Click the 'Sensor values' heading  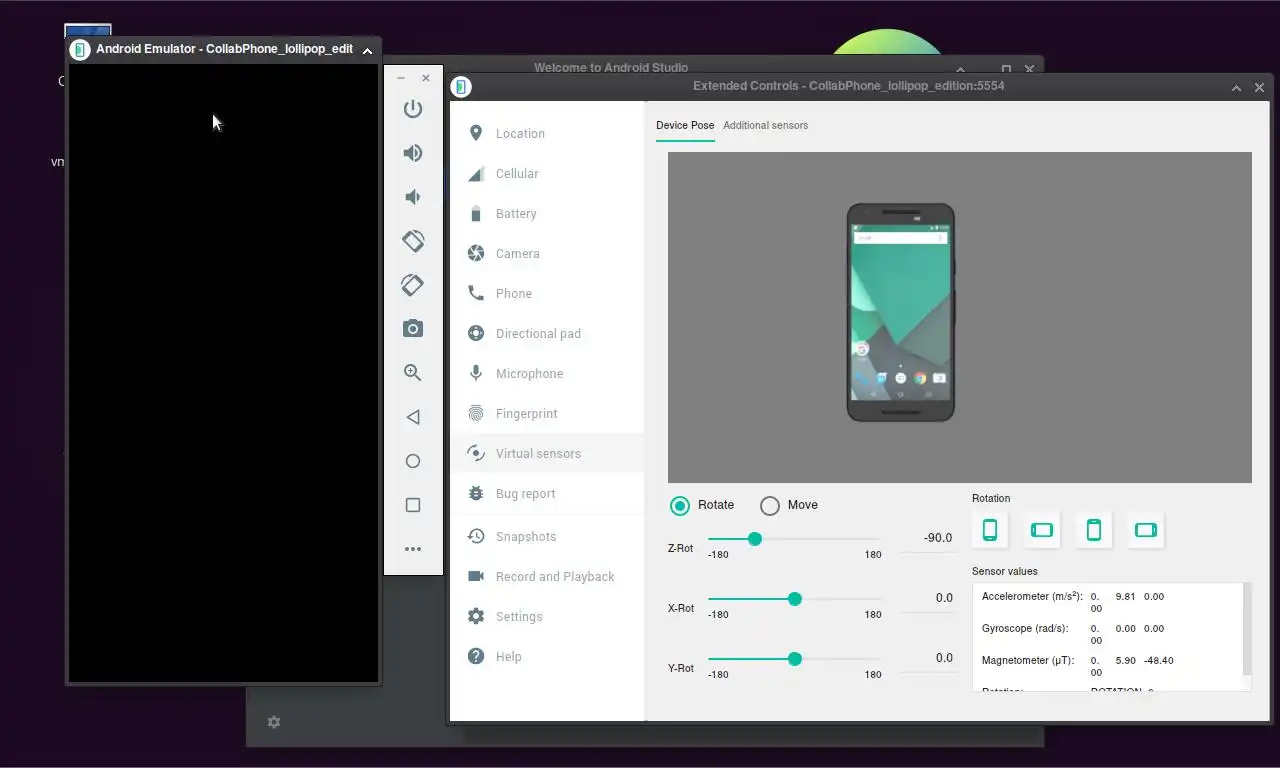click(x=1005, y=571)
